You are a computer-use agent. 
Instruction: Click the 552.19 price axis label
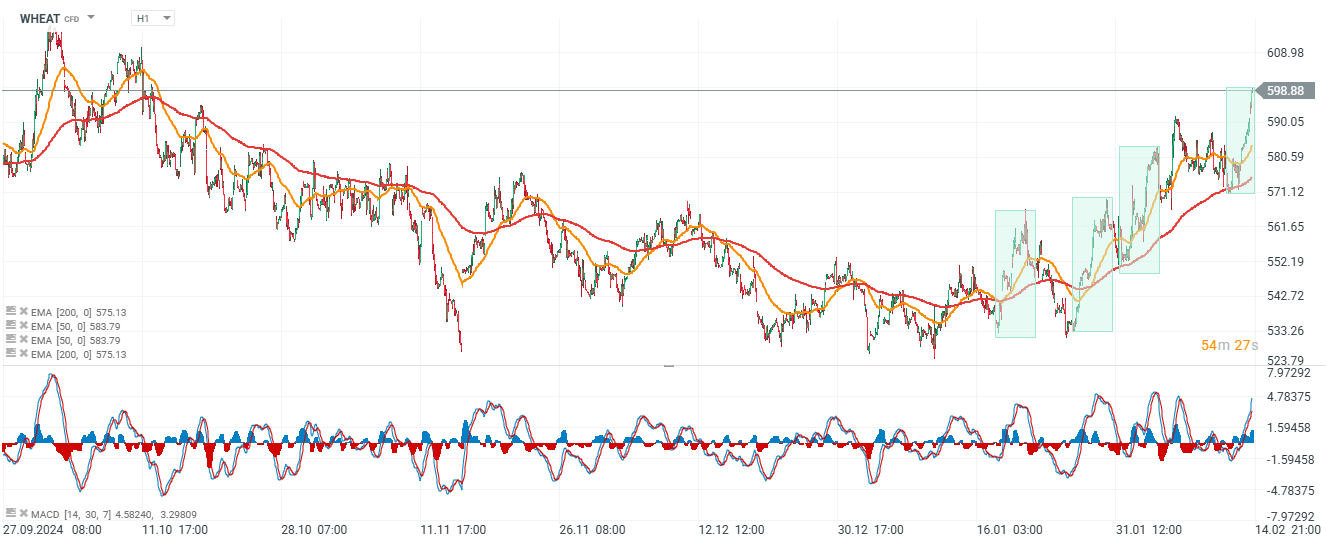[1285, 262]
